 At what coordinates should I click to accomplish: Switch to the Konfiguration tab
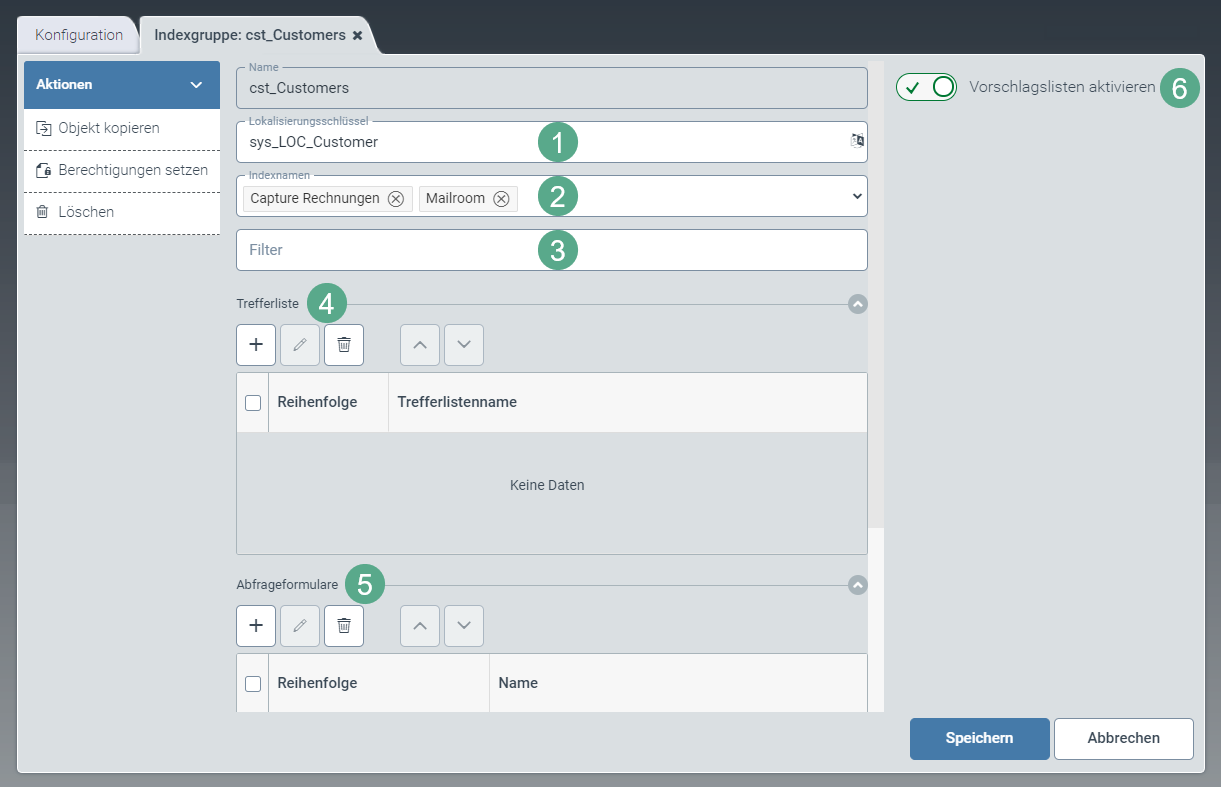coord(79,35)
